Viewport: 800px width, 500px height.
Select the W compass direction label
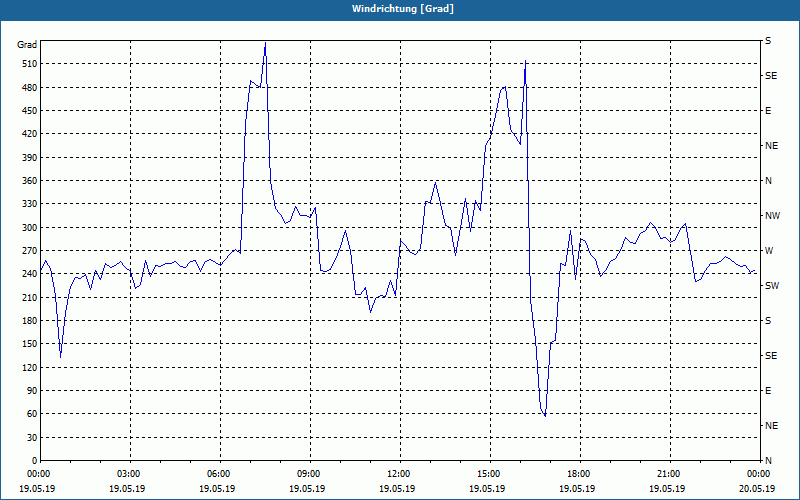769,251
